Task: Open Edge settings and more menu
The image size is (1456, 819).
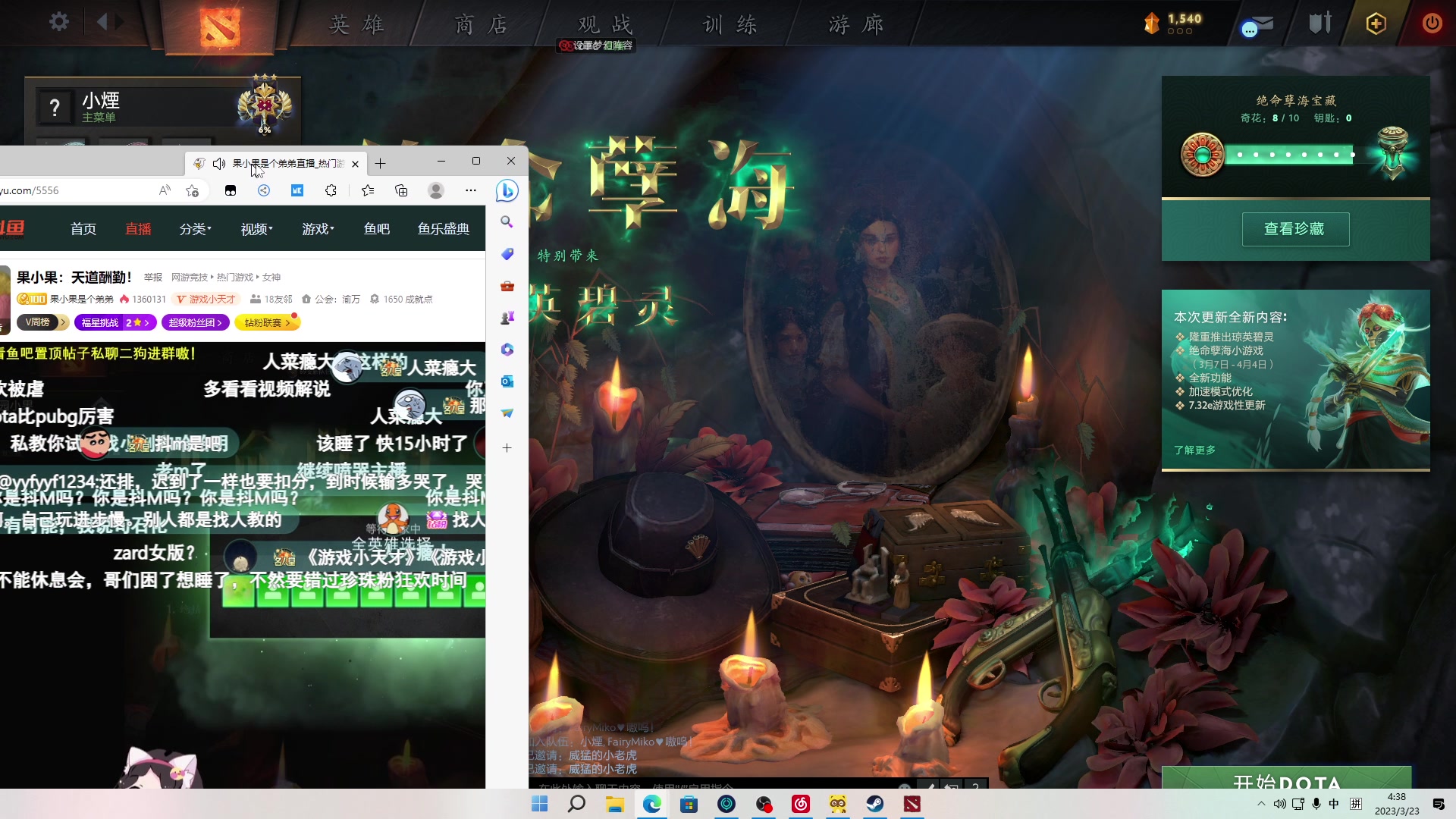Action: pos(471,190)
